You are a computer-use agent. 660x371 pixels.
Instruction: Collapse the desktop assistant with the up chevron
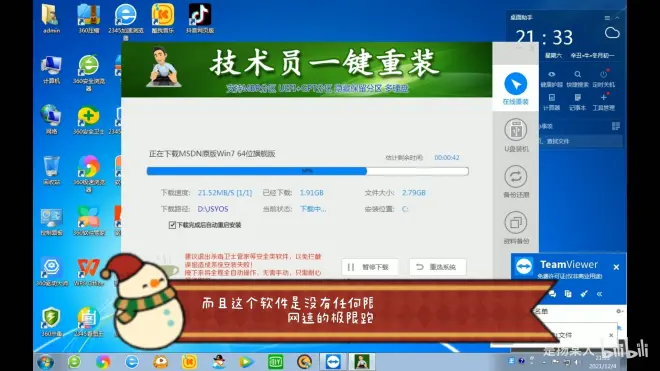617,18
